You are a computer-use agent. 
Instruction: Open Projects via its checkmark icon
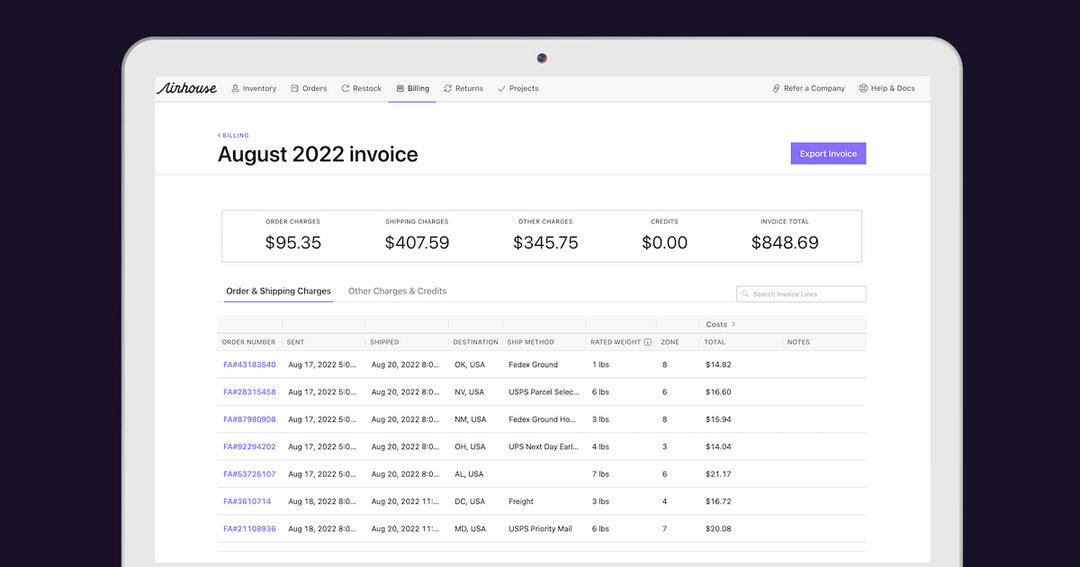click(x=501, y=89)
